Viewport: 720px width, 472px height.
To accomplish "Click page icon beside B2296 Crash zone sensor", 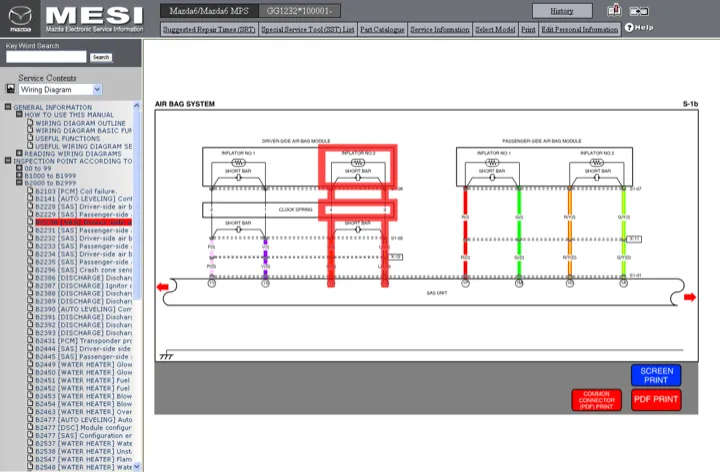I will pyautogui.click(x=30, y=270).
